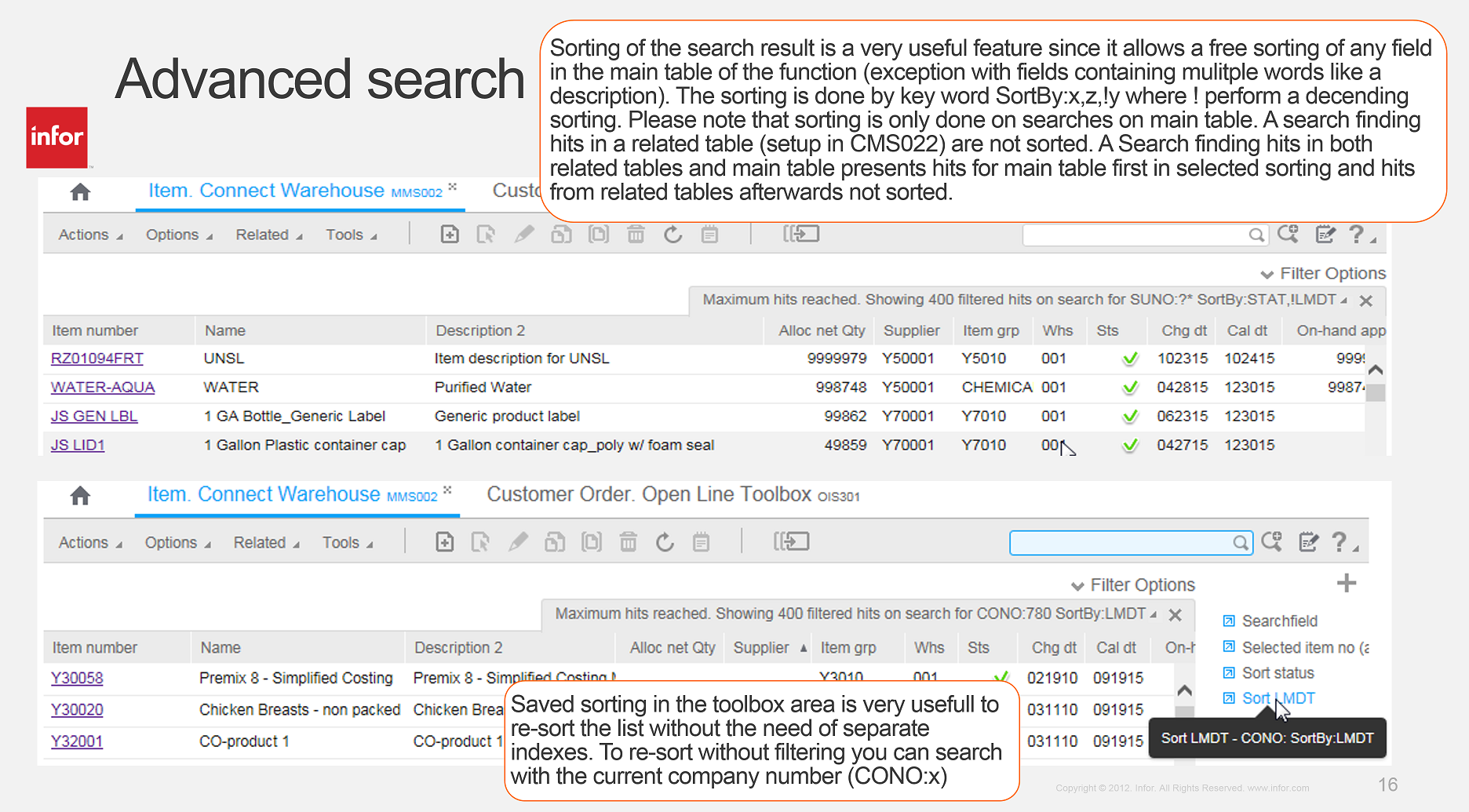Click the calendar icon in the upper toolbar

(709, 235)
